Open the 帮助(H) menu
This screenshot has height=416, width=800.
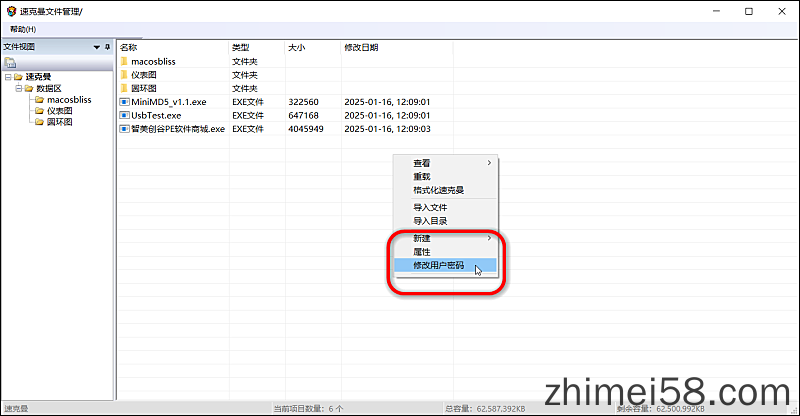click(23, 29)
